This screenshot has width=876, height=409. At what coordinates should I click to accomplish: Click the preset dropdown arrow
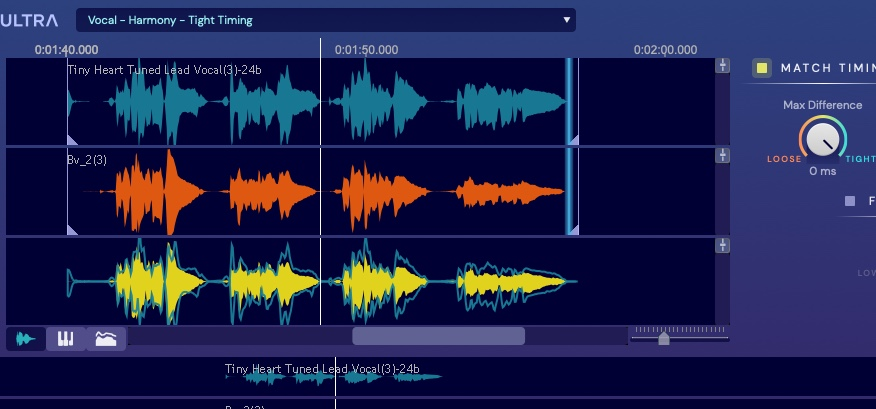coord(567,20)
